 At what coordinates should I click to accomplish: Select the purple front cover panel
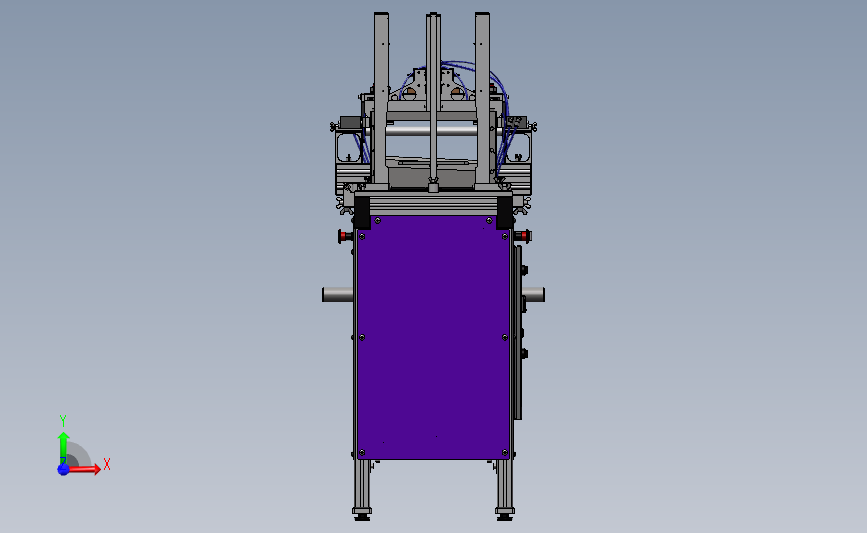click(x=434, y=337)
